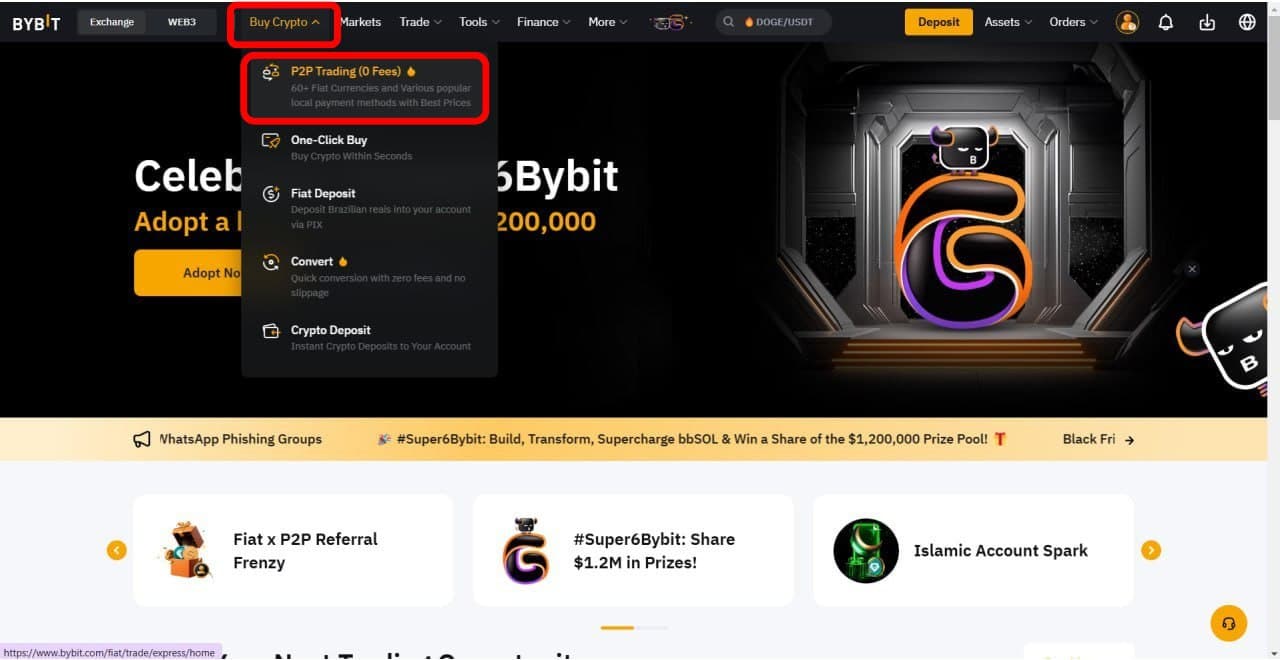
Task: Open the notification bell icon
Action: (x=1166, y=21)
